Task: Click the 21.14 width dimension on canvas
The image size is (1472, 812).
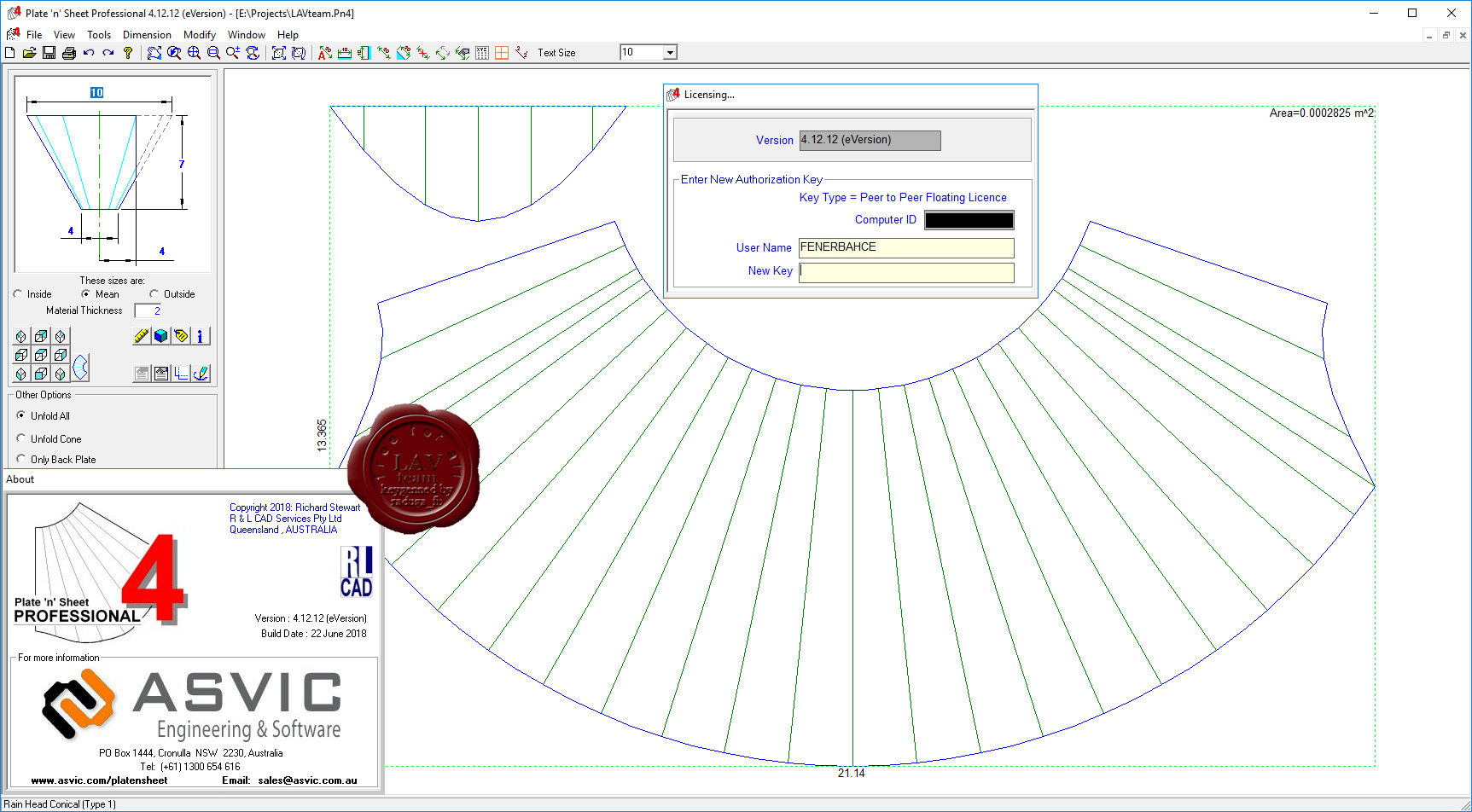Action: coord(851,773)
